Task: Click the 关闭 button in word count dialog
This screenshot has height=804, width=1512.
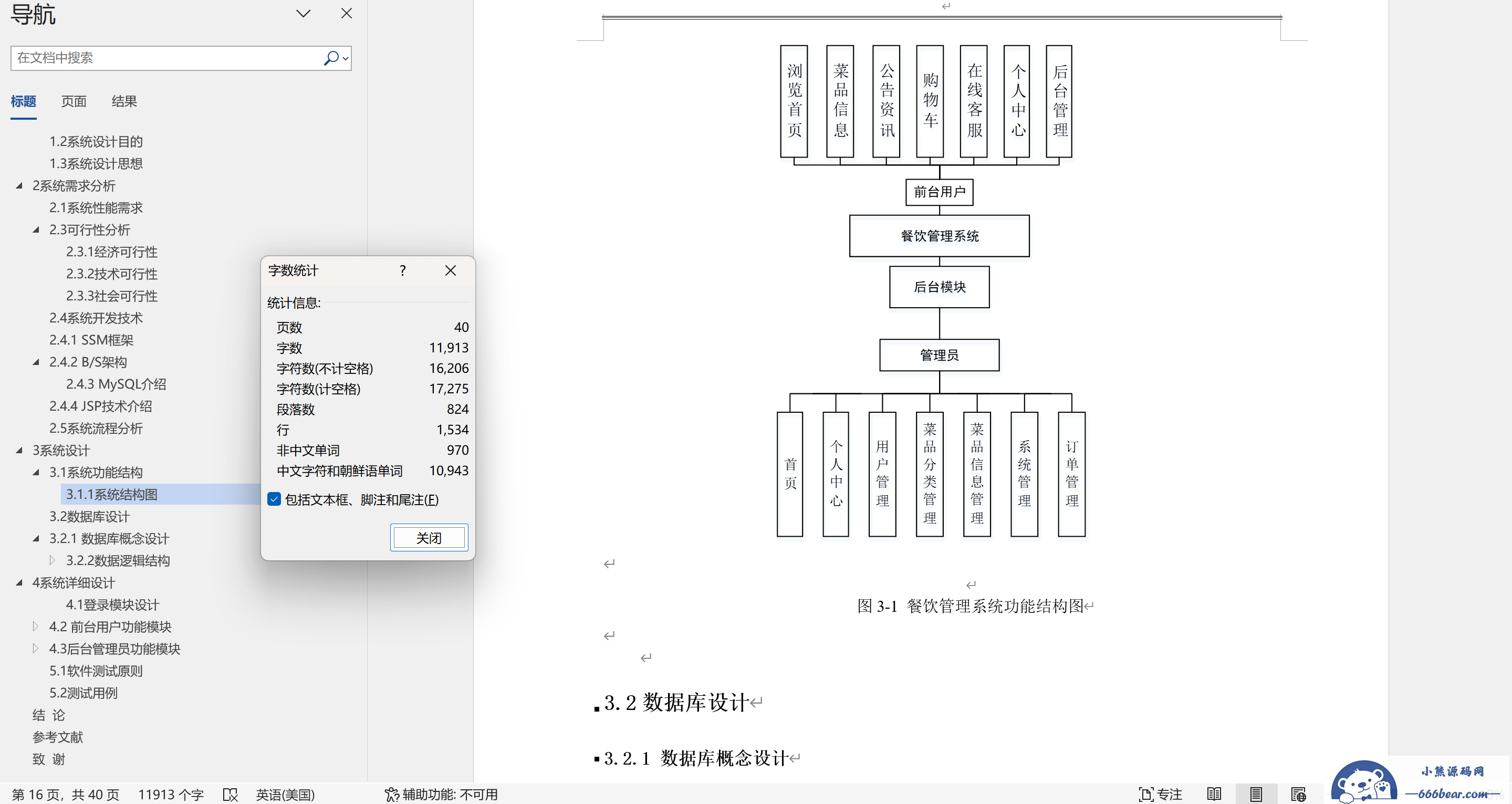Action: point(429,538)
